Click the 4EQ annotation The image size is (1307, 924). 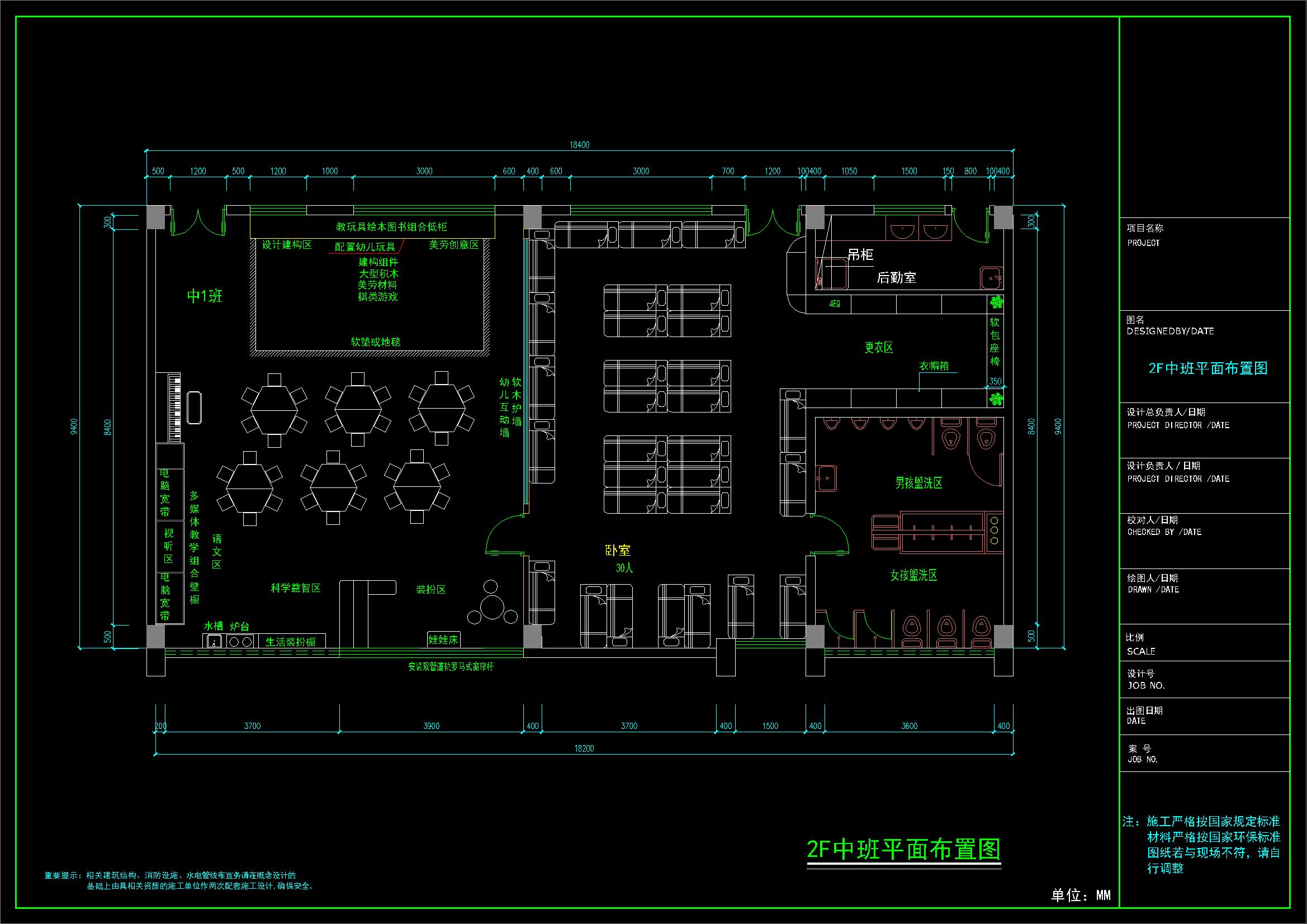834,304
